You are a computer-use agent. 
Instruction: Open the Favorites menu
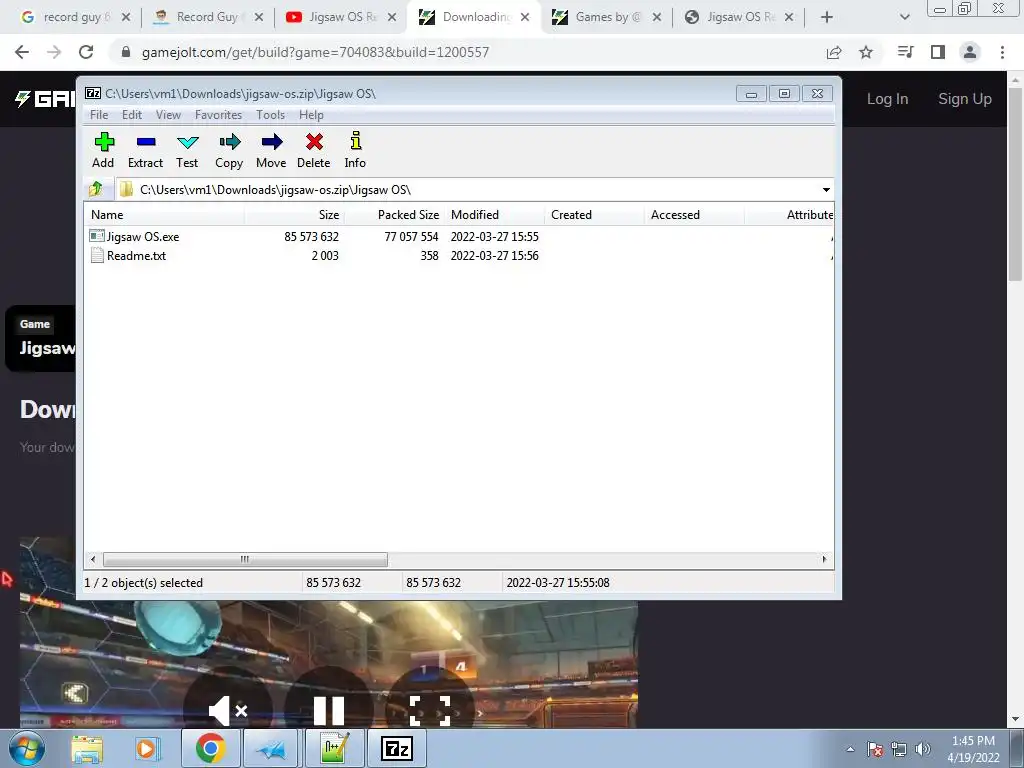pos(218,115)
